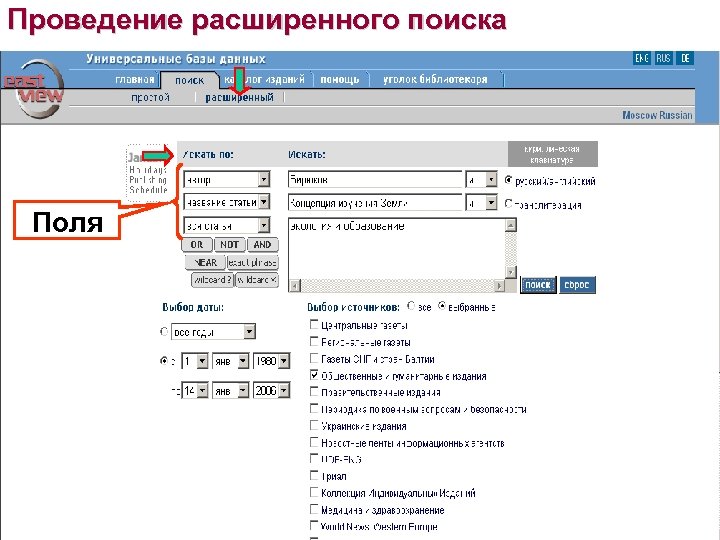Switch to простой search mode
This screenshot has height=540, width=720.
(x=150, y=97)
